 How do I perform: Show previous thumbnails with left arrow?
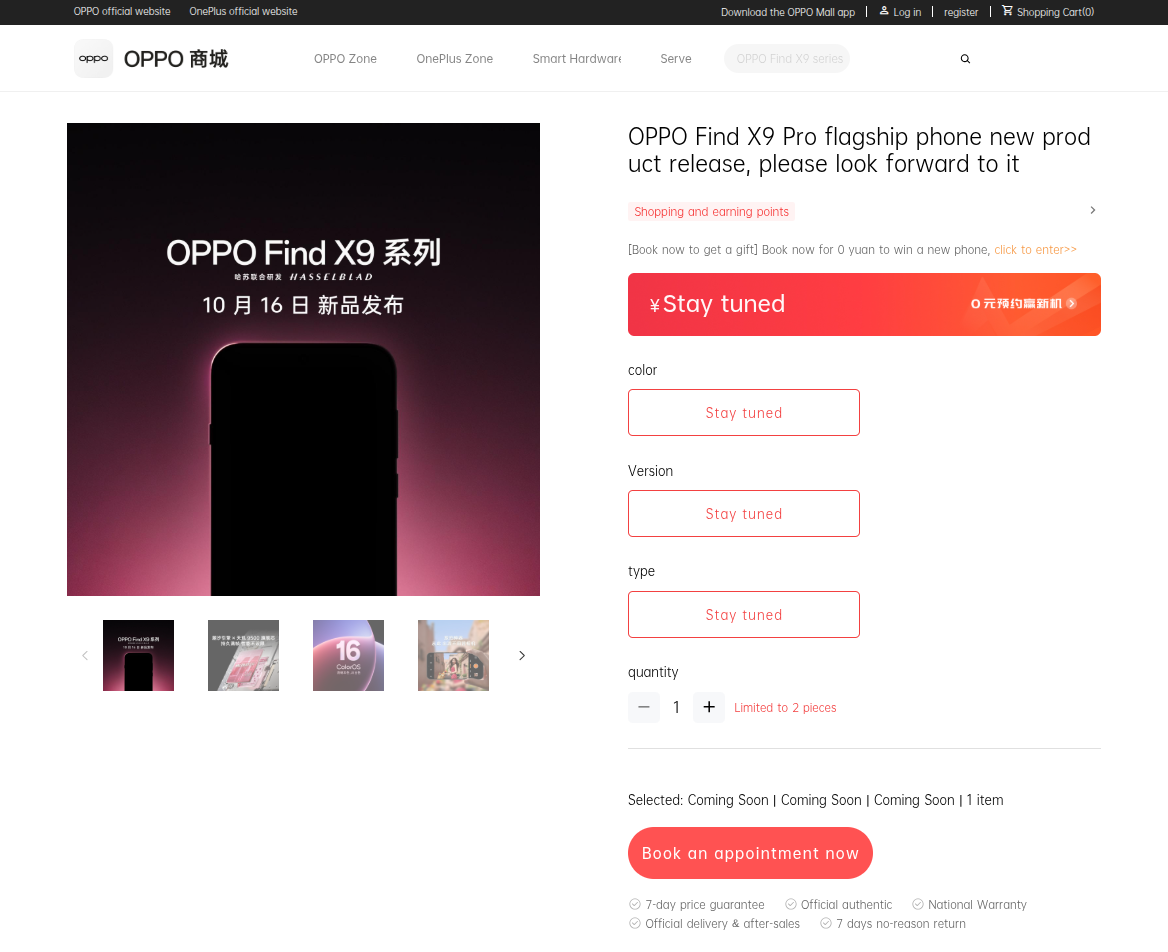click(x=85, y=656)
